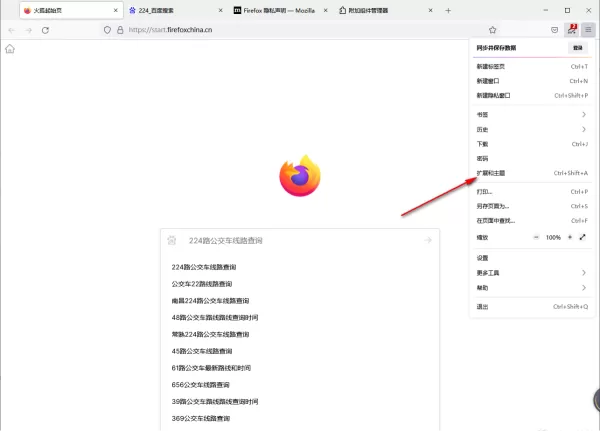Open a new tab with plus button
This screenshot has width=600, height=431.
448,11
